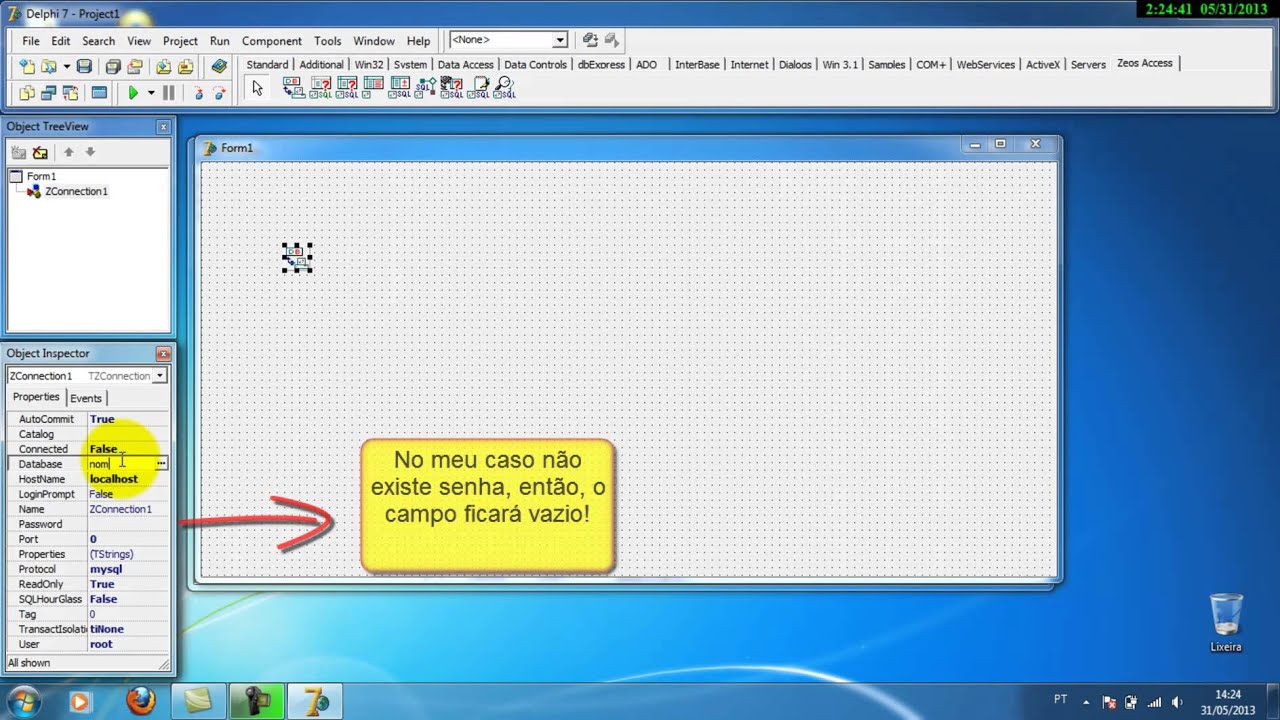Screen dimensions: 1280x720
Task: Open the File menu
Action: point(31,41)
